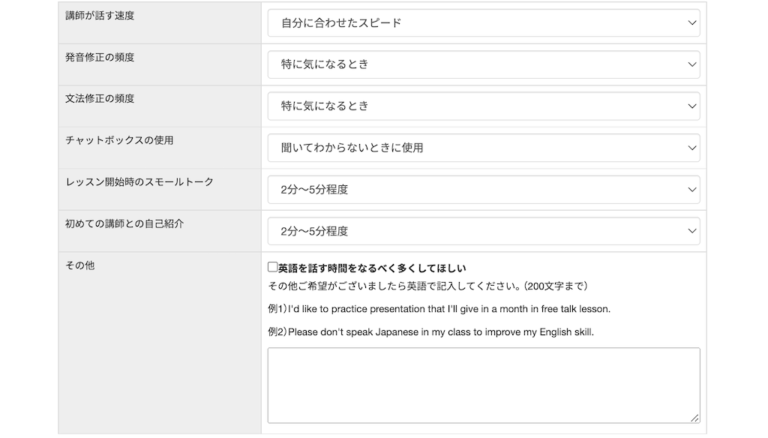Click the chevron arrow on 自分に合わせたスピード
This screenshot has width=768, height=438.
pos(692,23)
